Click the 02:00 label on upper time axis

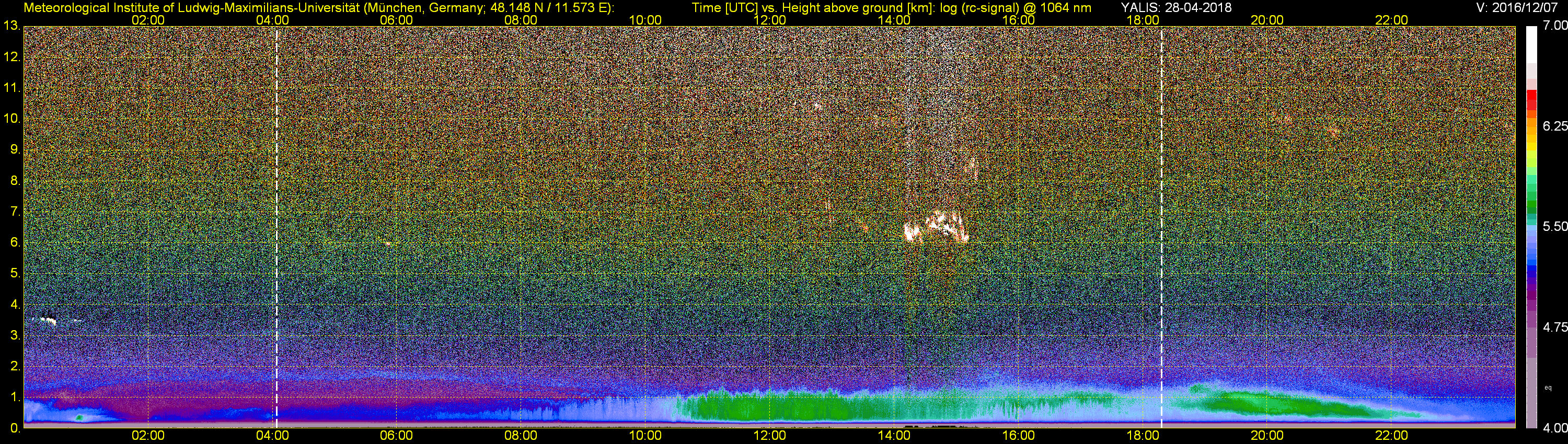coord(148,20)
